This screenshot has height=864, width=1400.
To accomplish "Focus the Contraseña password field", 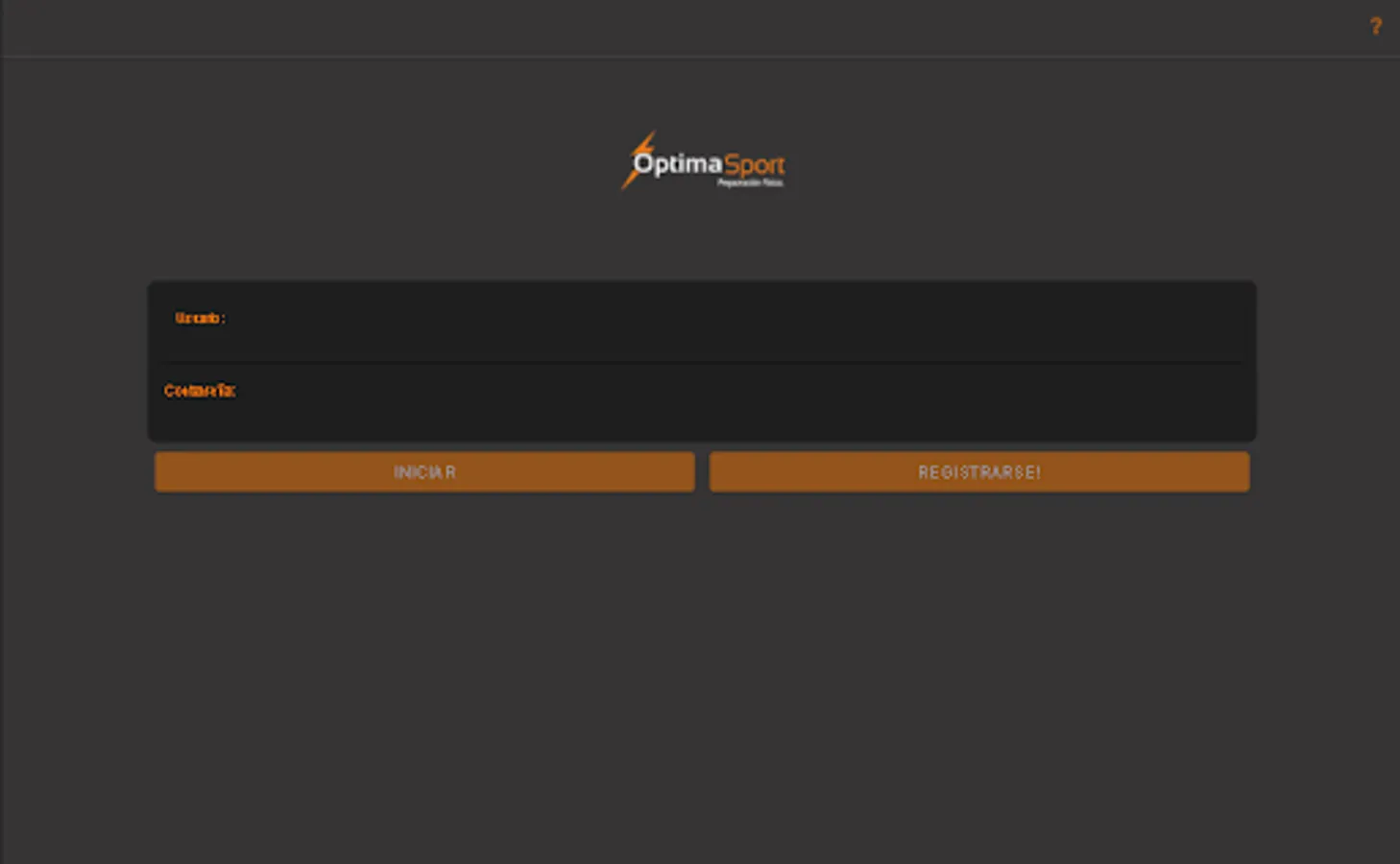I will [x=702, y=399].
